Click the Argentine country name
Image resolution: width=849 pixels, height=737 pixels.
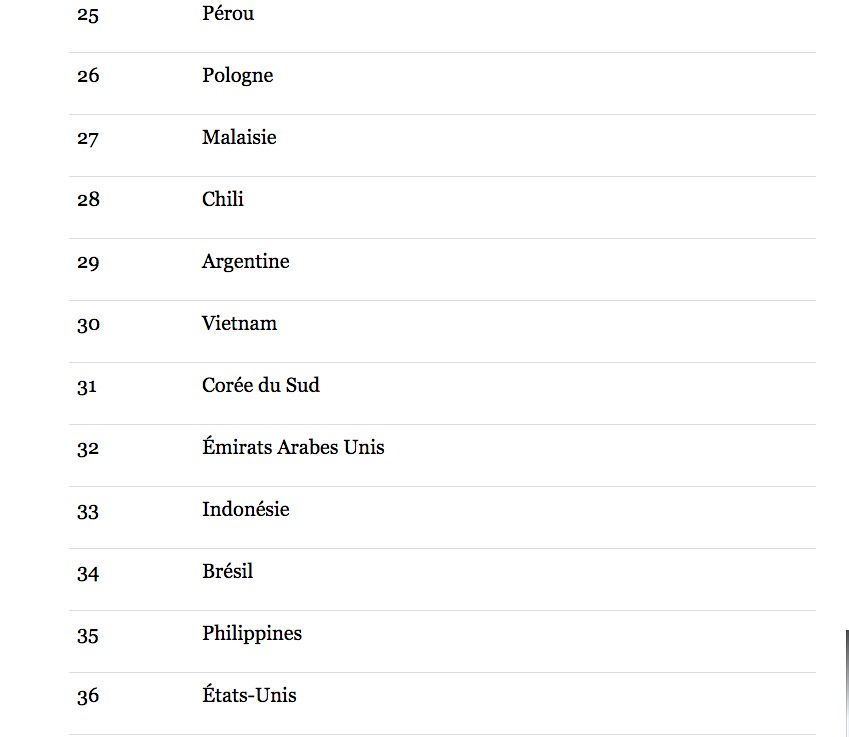(x=246, y=262)
